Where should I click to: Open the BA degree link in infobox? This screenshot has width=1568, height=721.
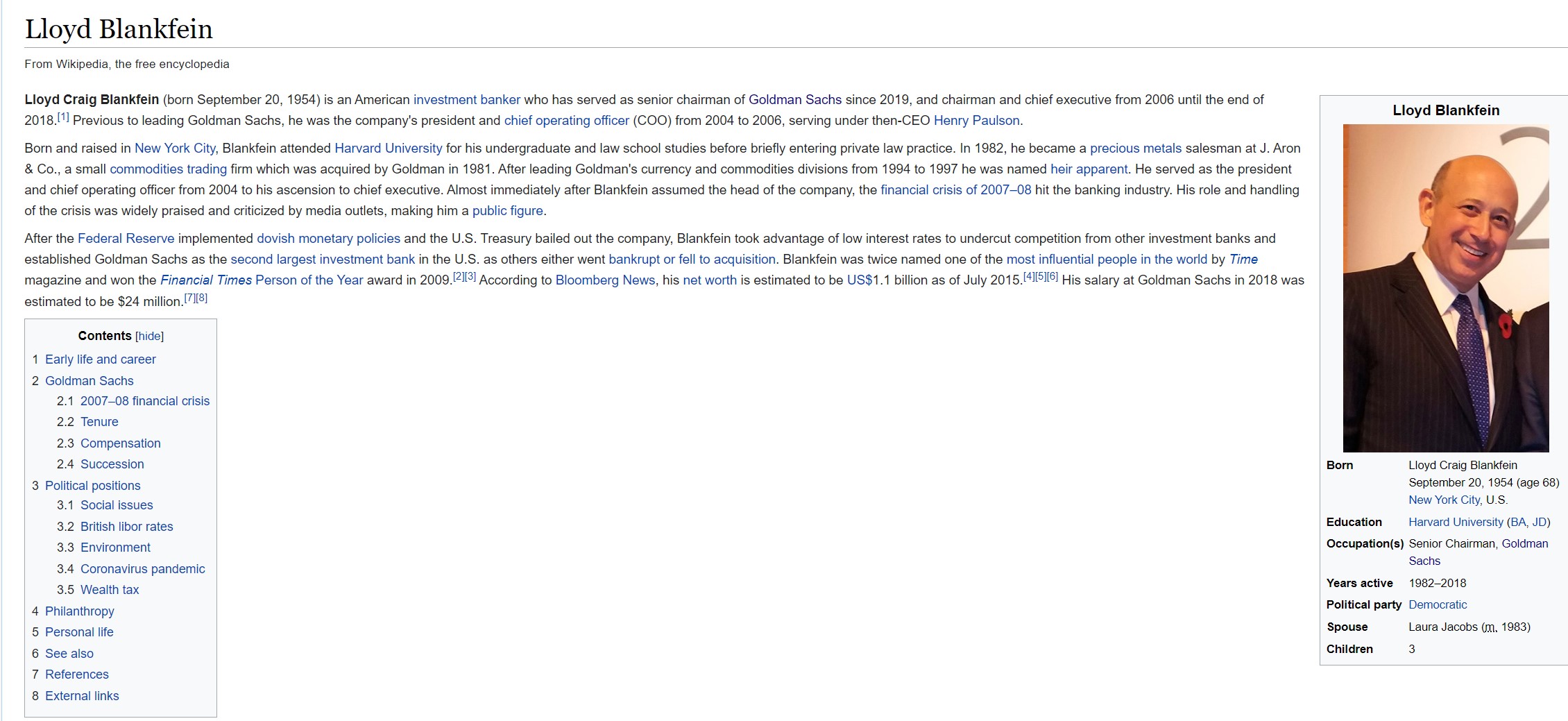[1518, 522]
